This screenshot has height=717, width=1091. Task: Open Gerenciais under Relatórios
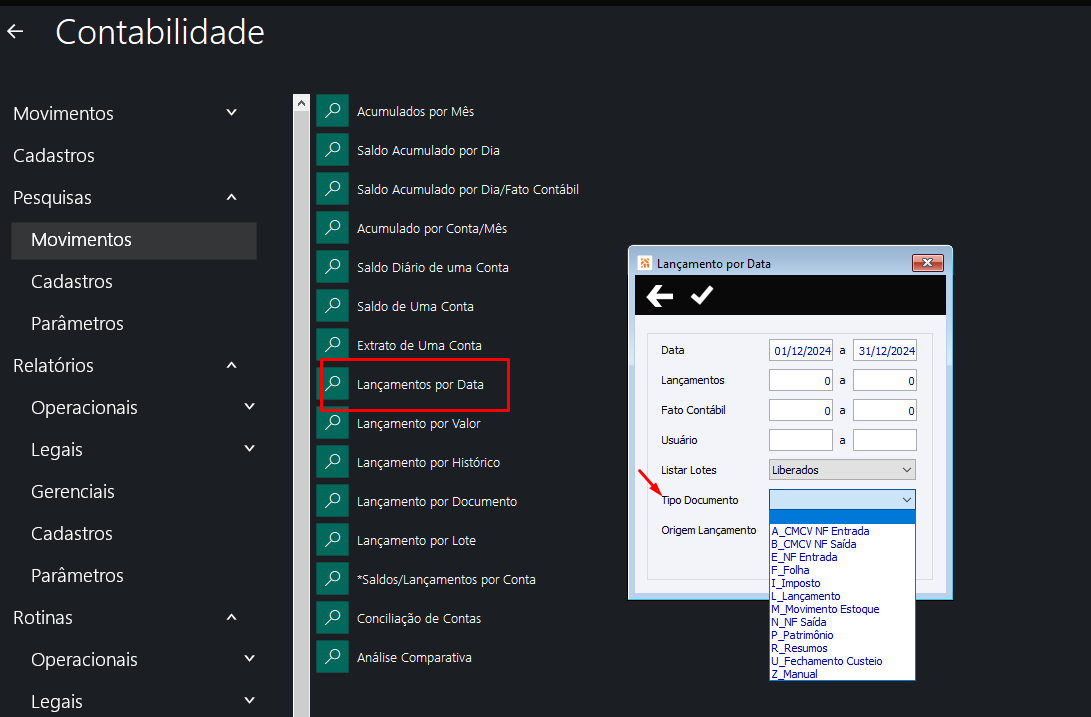coord(72,491)
